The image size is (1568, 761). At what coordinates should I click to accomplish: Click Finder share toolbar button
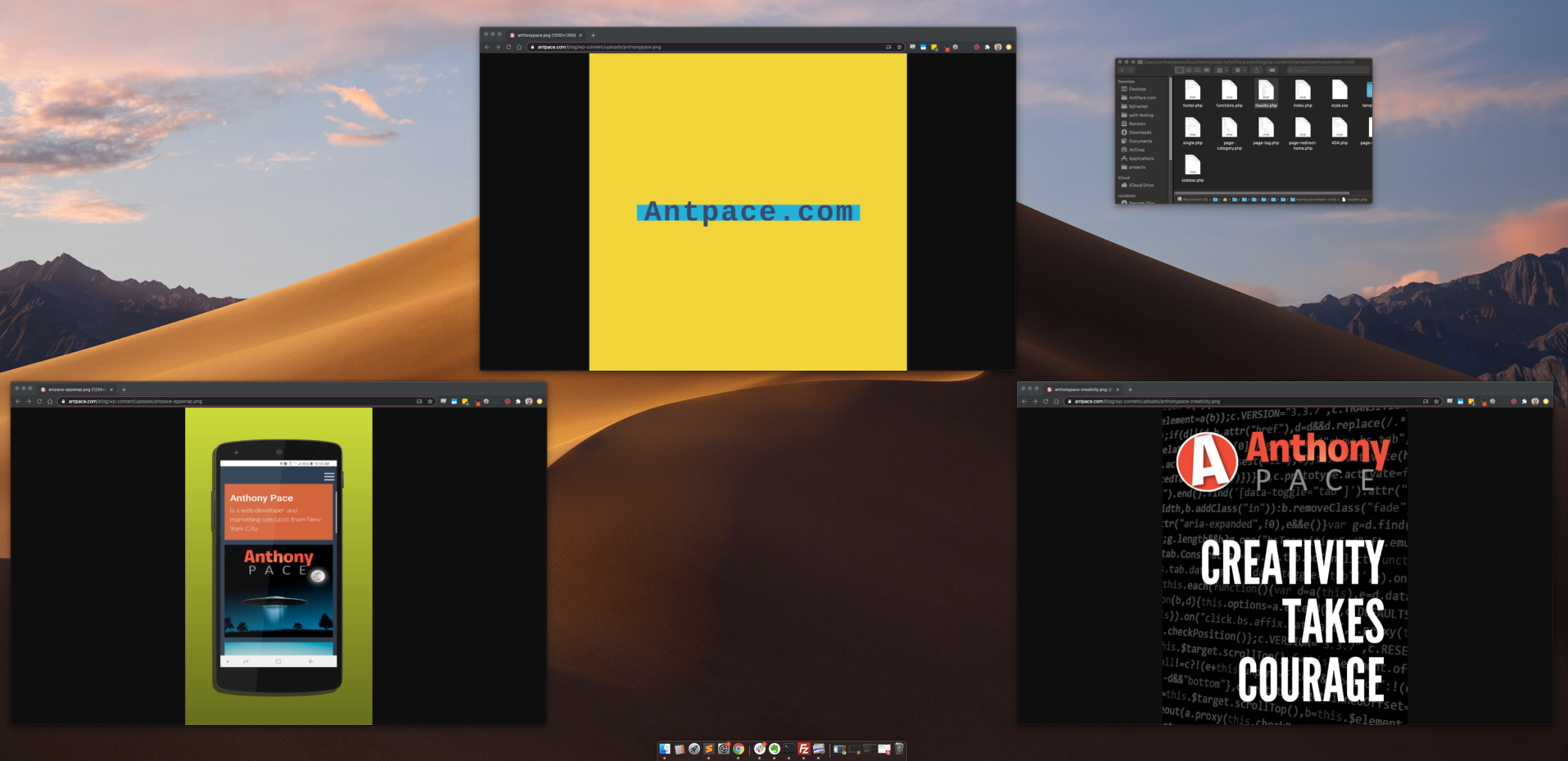click(1256, 70)
